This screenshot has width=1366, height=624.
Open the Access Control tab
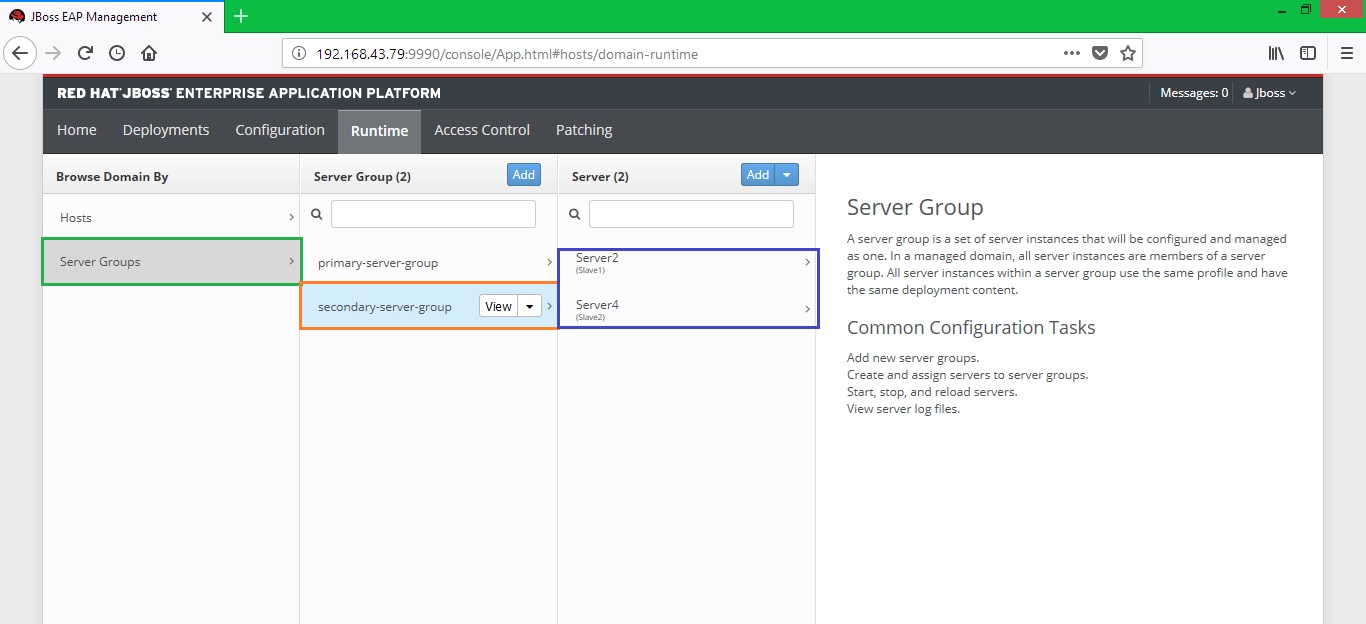point(482,130)
